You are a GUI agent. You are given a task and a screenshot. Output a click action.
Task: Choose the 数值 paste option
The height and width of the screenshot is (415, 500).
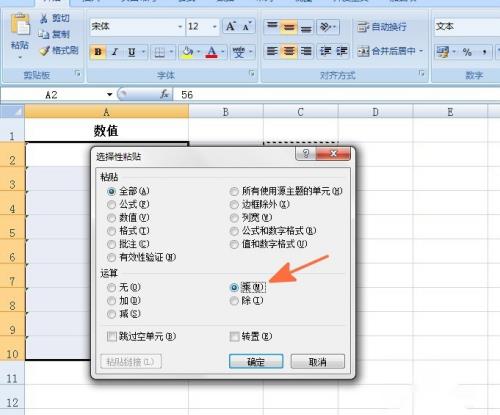(x=111, y=218)
